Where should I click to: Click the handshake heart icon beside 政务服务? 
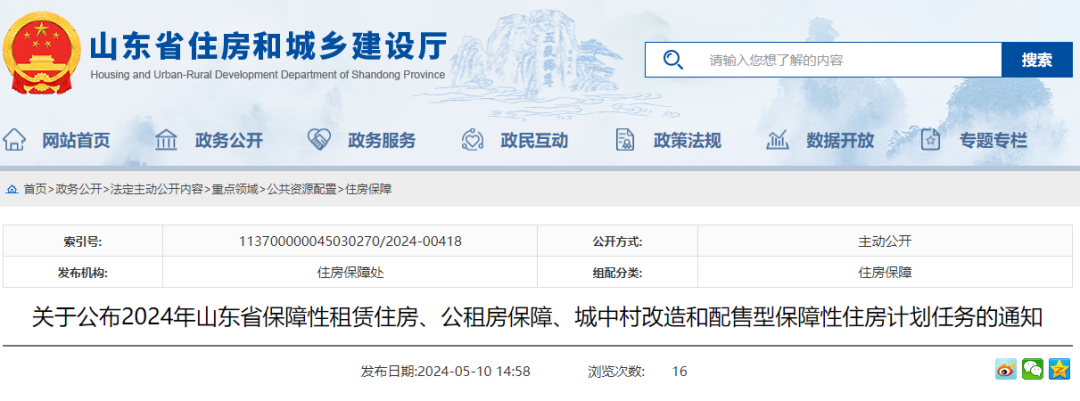pyautogui.click(x=318, y=140)
